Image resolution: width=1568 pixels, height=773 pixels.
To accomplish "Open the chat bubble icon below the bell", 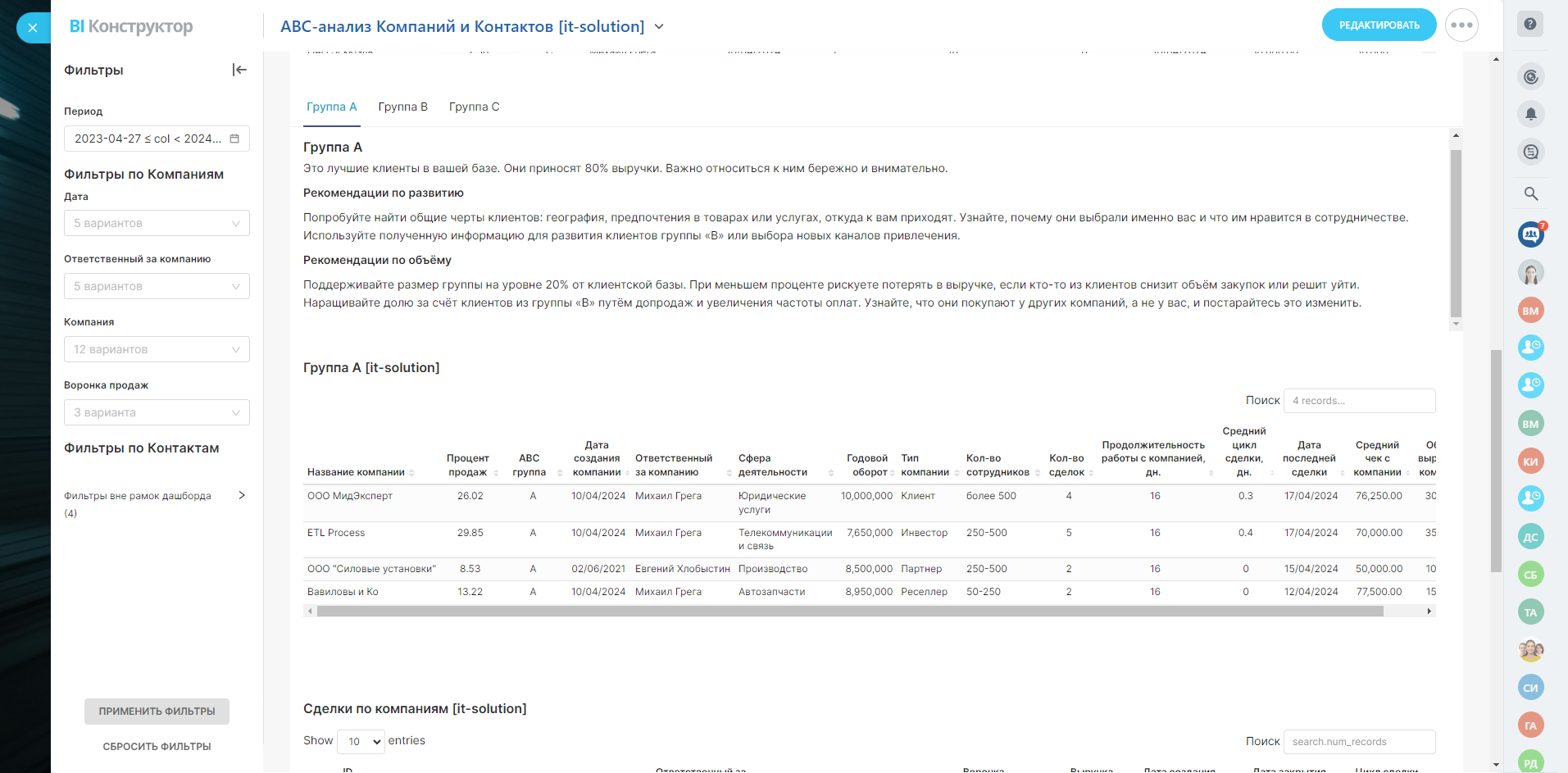I will [1530, 152].
